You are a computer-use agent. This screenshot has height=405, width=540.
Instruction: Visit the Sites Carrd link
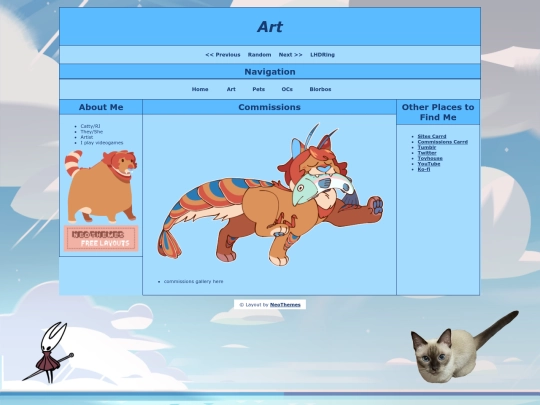coord(432,136)
